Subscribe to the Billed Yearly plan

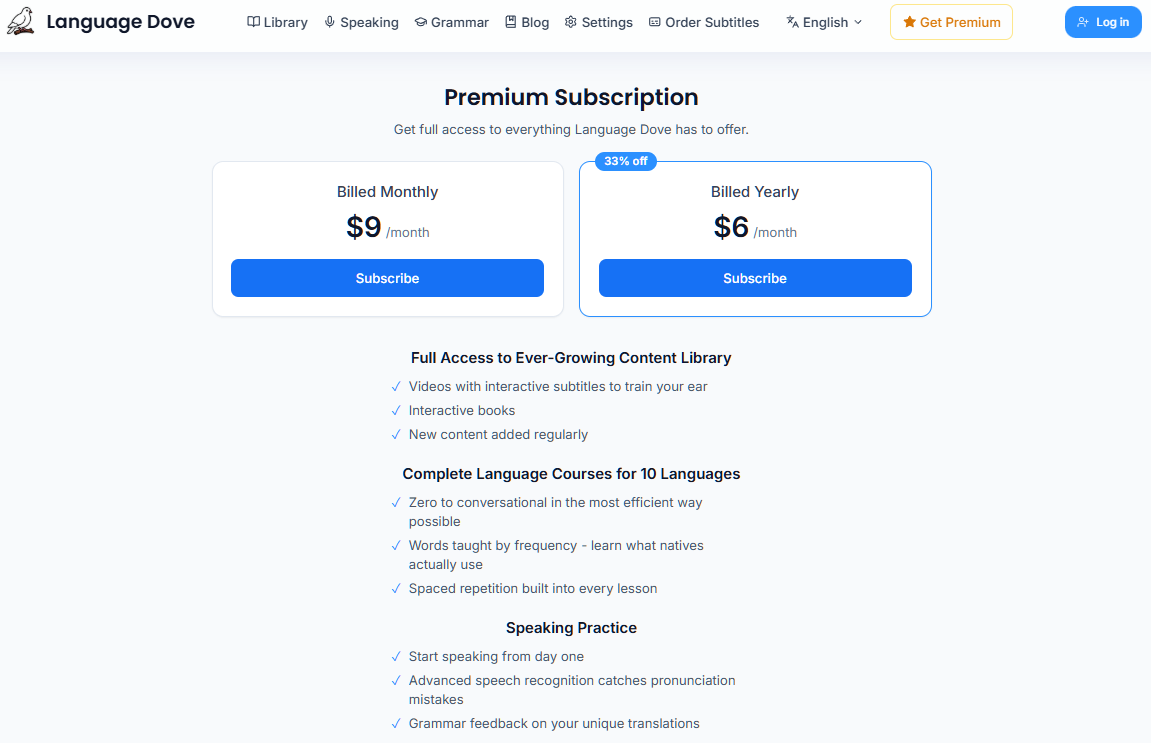coord(755,278)
